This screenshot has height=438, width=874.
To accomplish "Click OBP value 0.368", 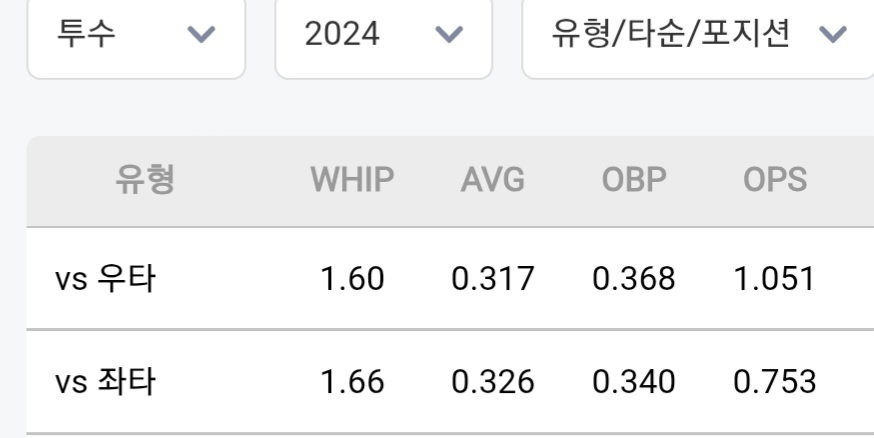I will click(x=634, y=279).
